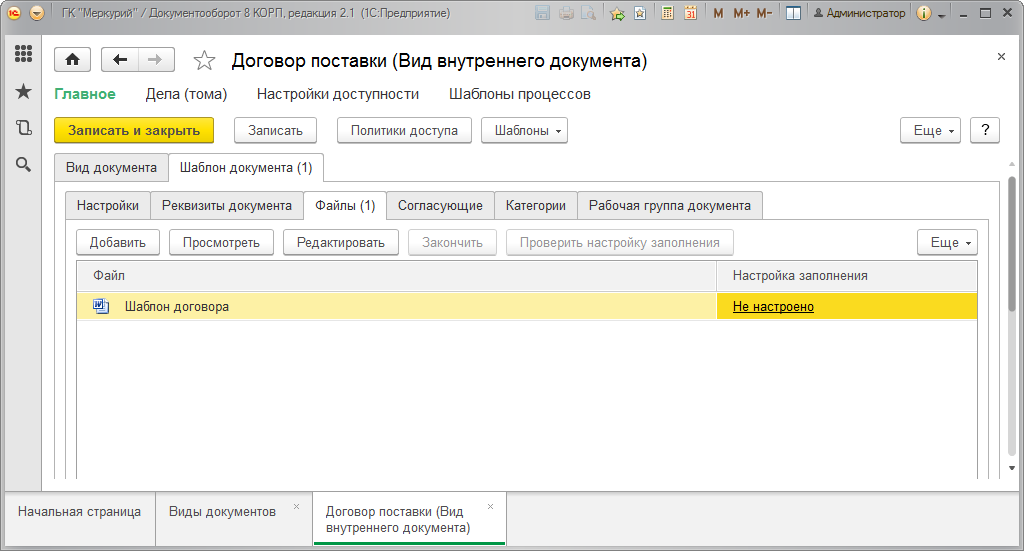
Task: Open Шаблоны процессов section
Action: pyautogui.click(x=520, y=94)
